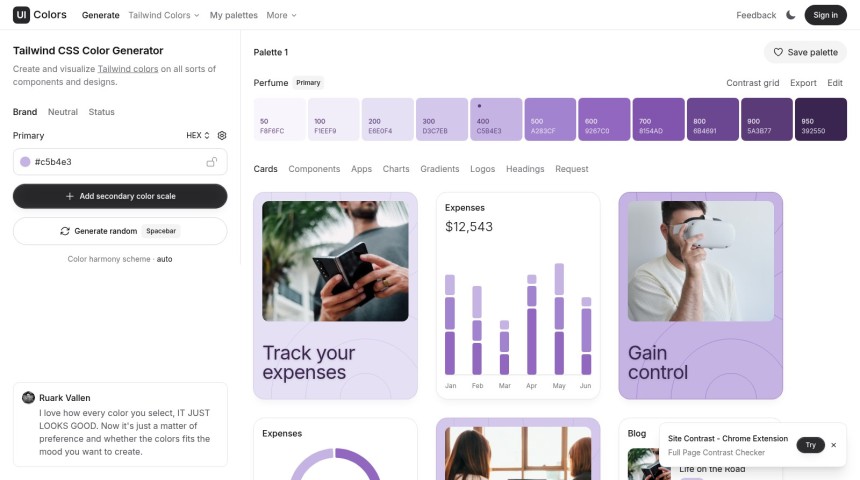Open the HEX color format dropdown

pos(197,135)
